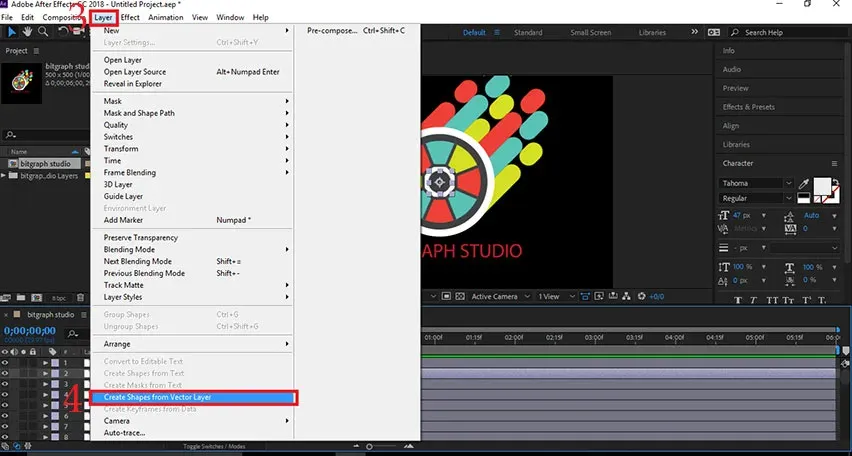Viewport: 852px width, 456px height.
Task: Switch to Small Screen workspace
Action: point(591,33)
